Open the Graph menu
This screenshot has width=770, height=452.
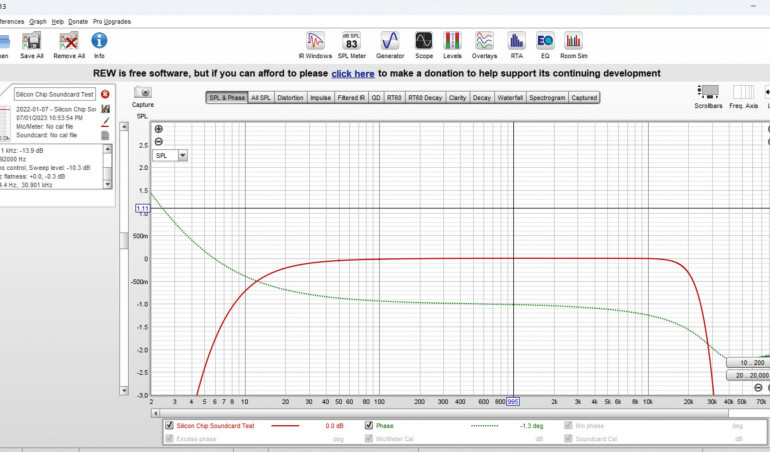pos(38,21)
